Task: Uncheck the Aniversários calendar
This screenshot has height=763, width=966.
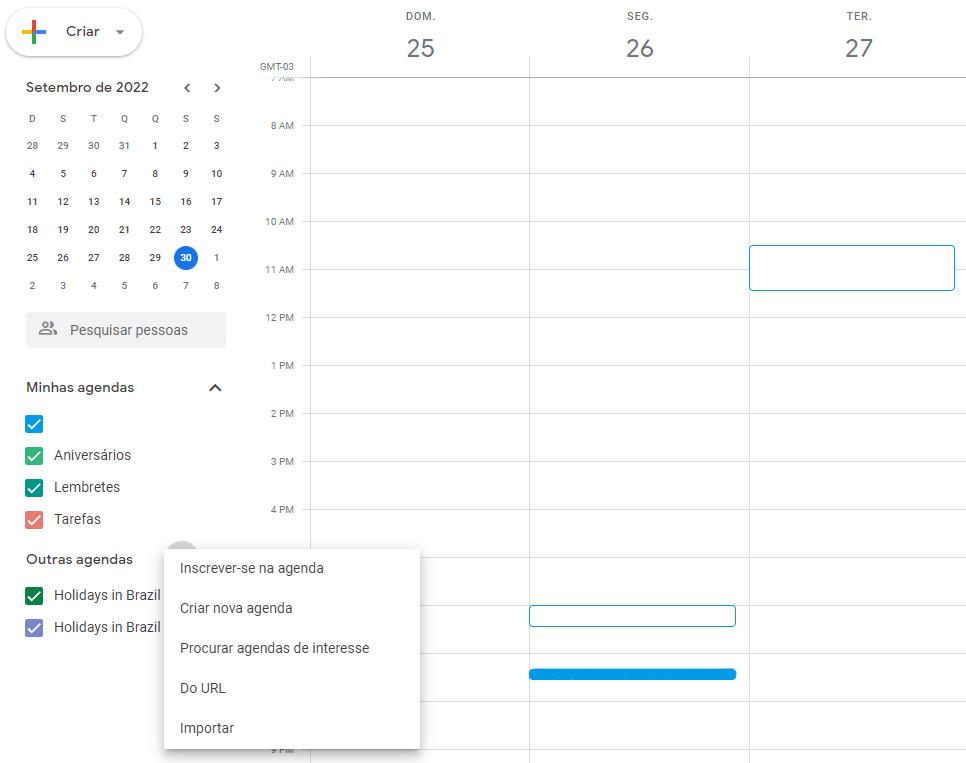Action: tap(34, 455)
